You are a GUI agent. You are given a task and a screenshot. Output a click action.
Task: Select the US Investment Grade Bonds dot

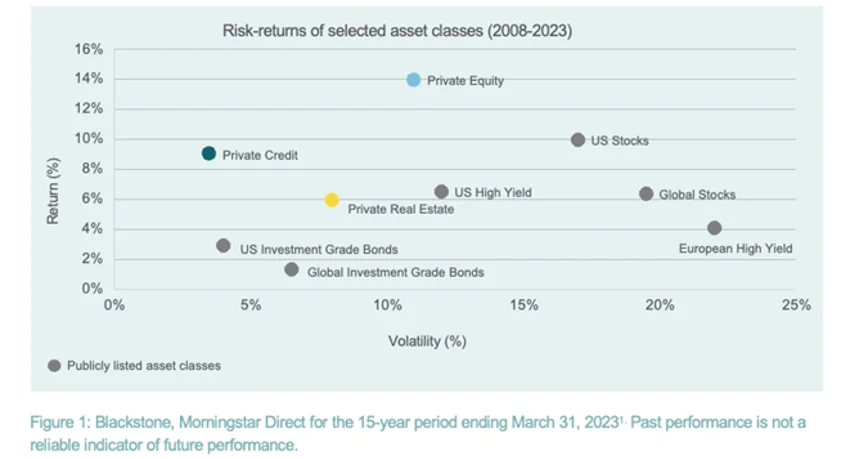pos(223,246)
